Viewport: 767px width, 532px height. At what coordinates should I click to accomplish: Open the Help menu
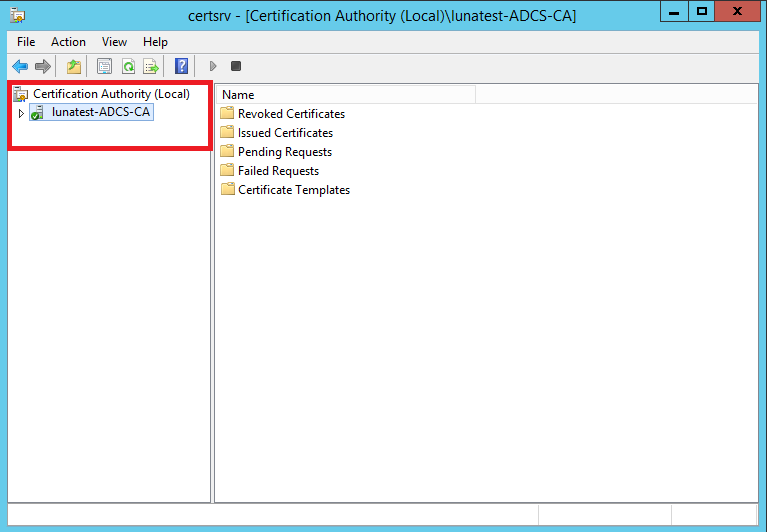156,42
